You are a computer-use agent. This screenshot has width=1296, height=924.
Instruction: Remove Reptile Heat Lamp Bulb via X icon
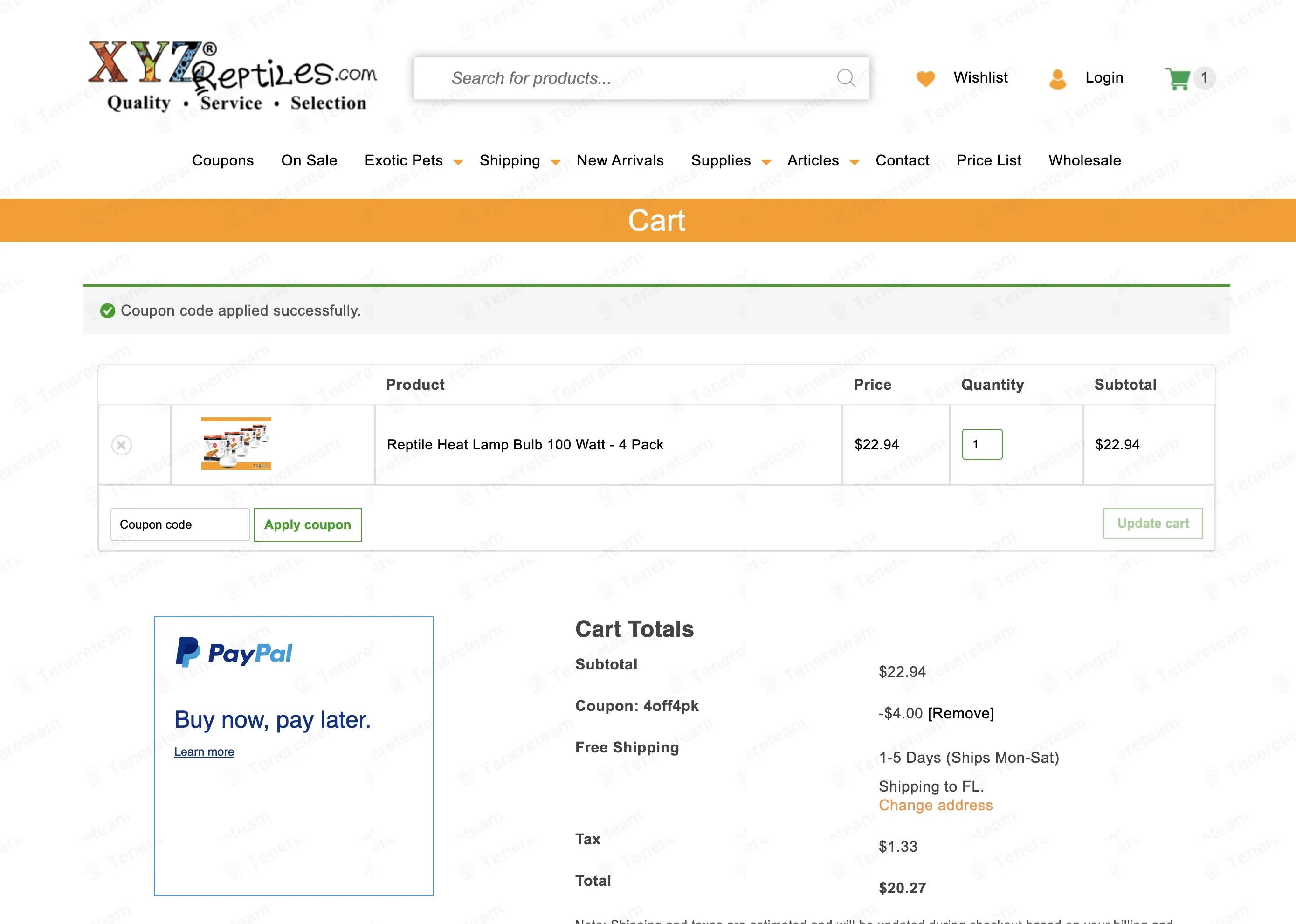[121, 445]
